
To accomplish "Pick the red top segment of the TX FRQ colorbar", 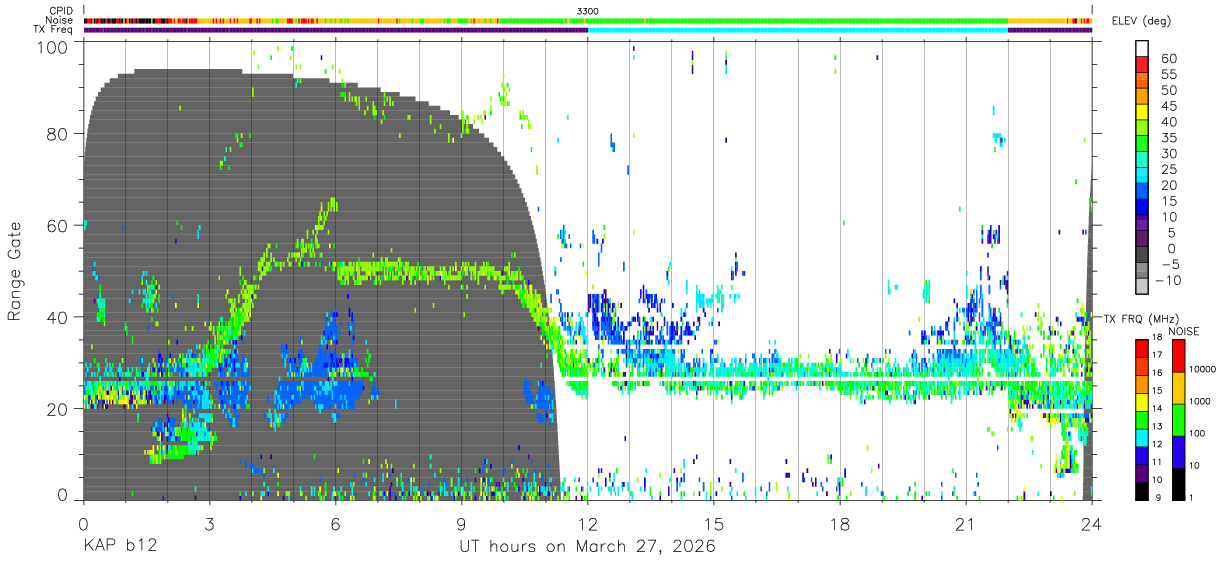I will coord(1142,349).
